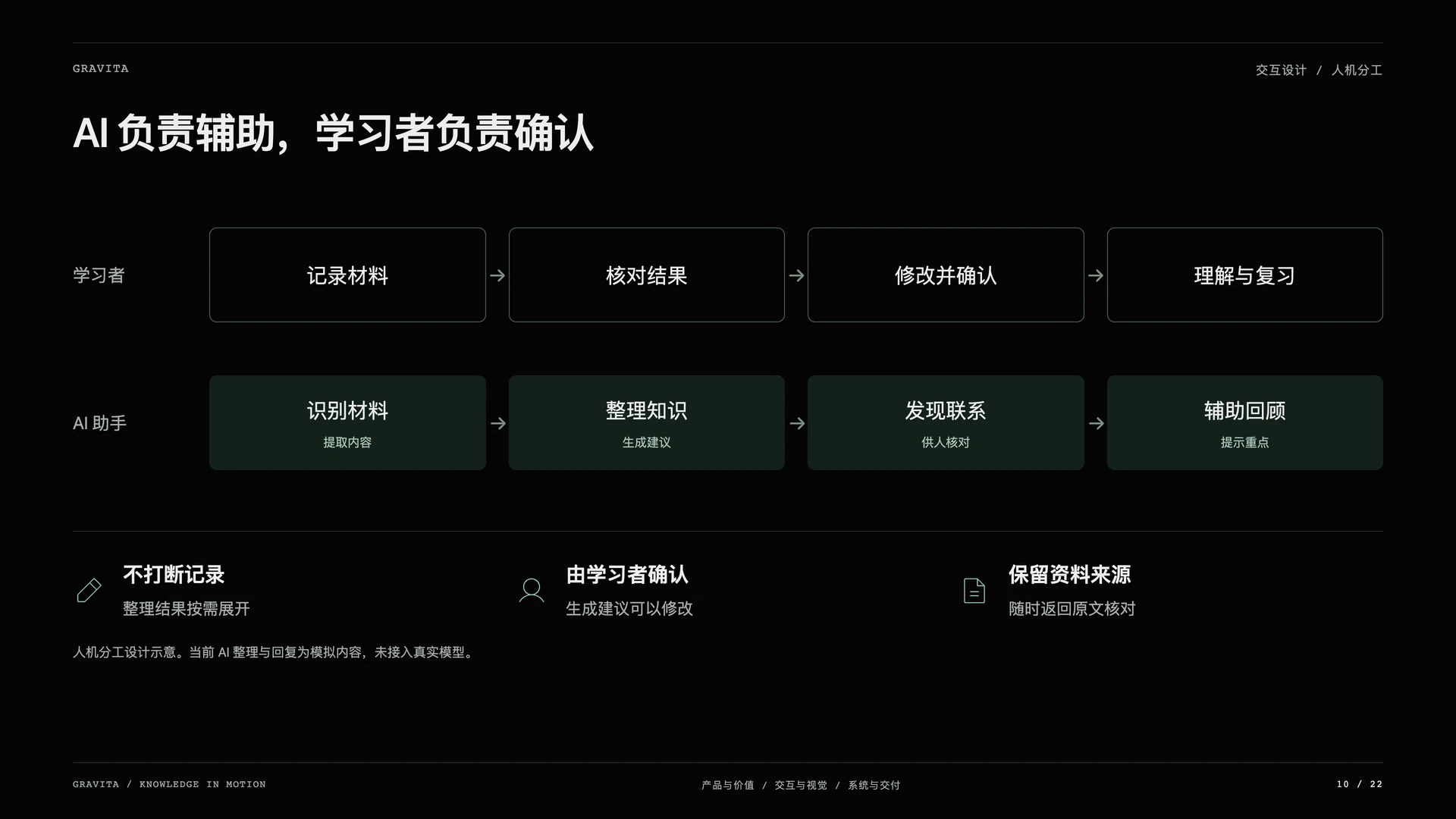Click the 提示重点 subtitle
1456x819 pixels.
pyautogui.click(x=1245, y=442)
